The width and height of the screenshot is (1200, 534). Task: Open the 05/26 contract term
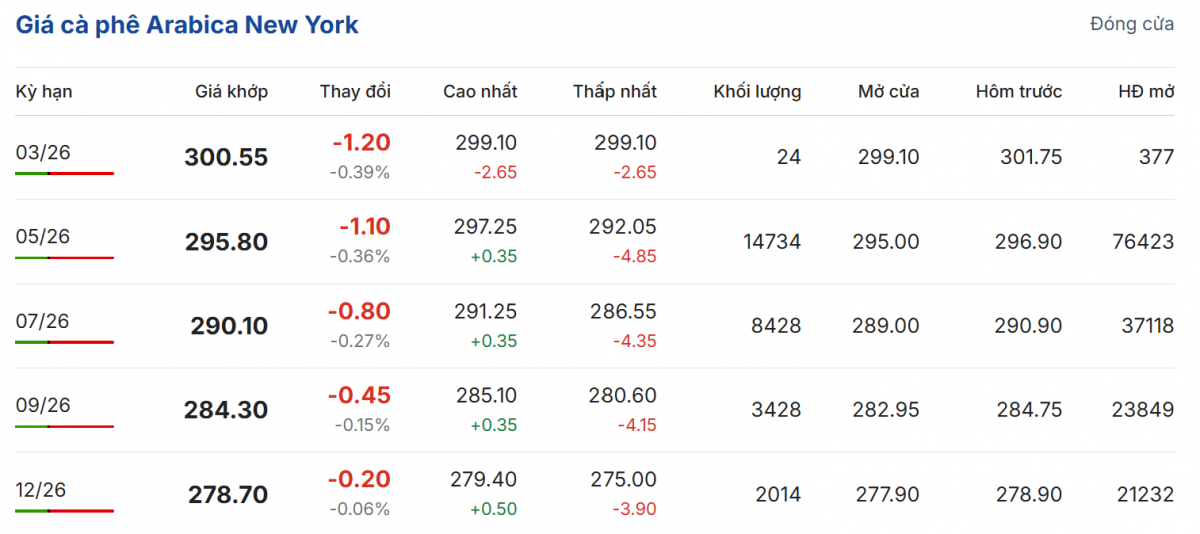point(43,237)
